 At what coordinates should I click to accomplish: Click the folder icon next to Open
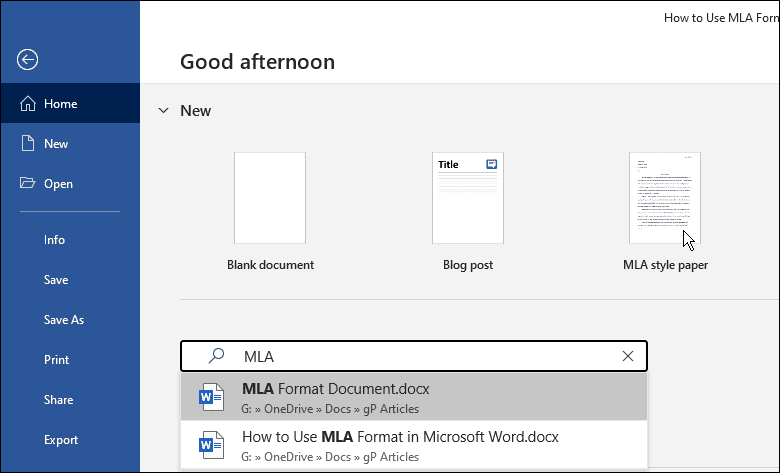(x=27, y=183)
